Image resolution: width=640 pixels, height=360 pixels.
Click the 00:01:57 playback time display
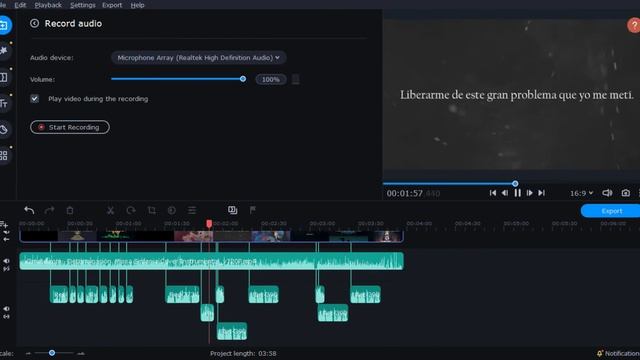point(413,193)
